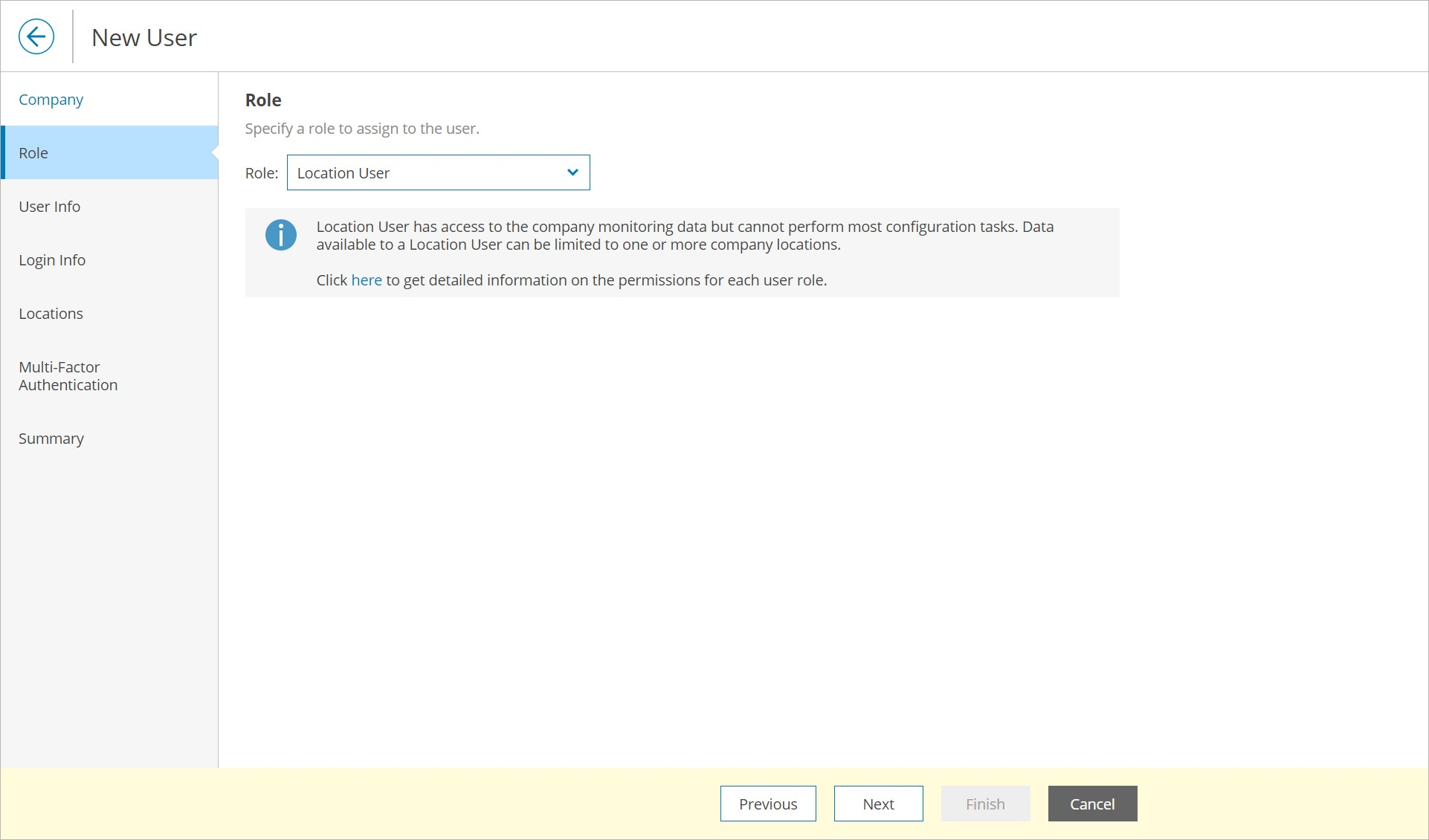This screenshot has width=1429, height=840.
Task: Switch to the Locations step
Action: [51, 314]
